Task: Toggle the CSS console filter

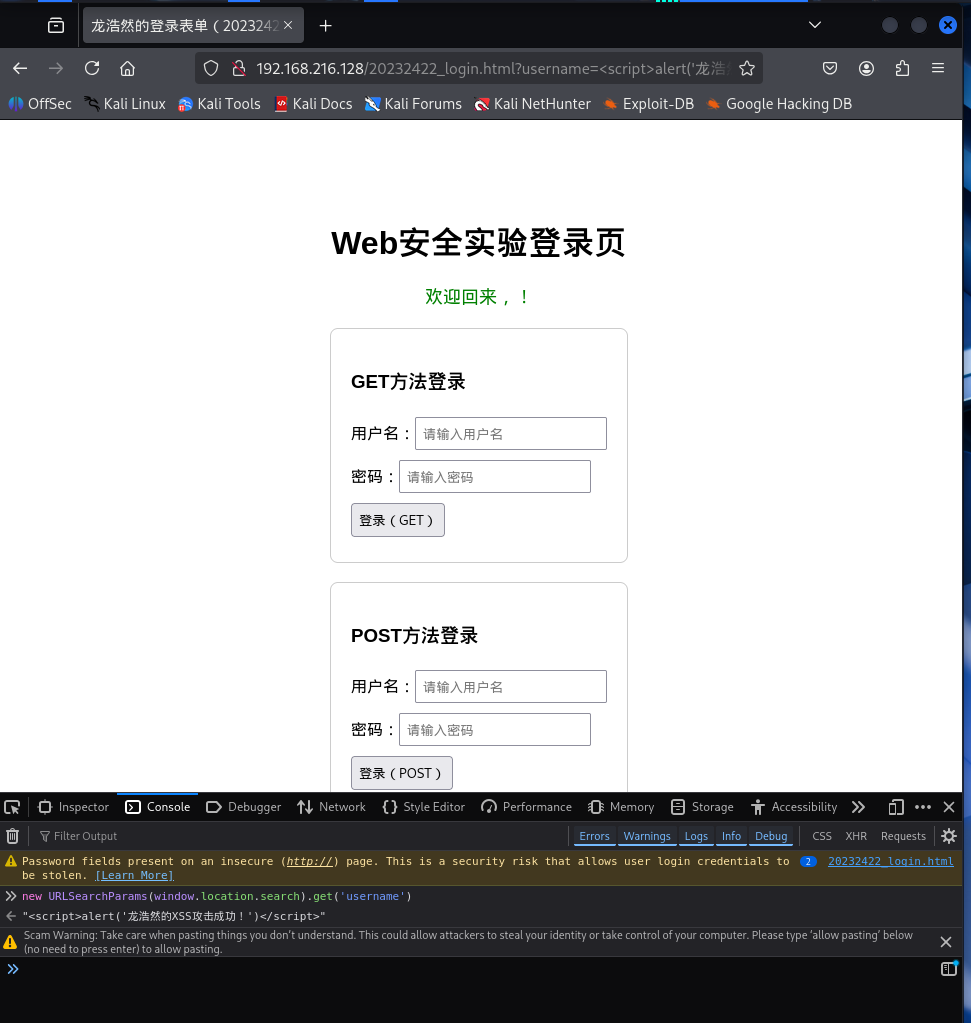Action: coord(822,836)
